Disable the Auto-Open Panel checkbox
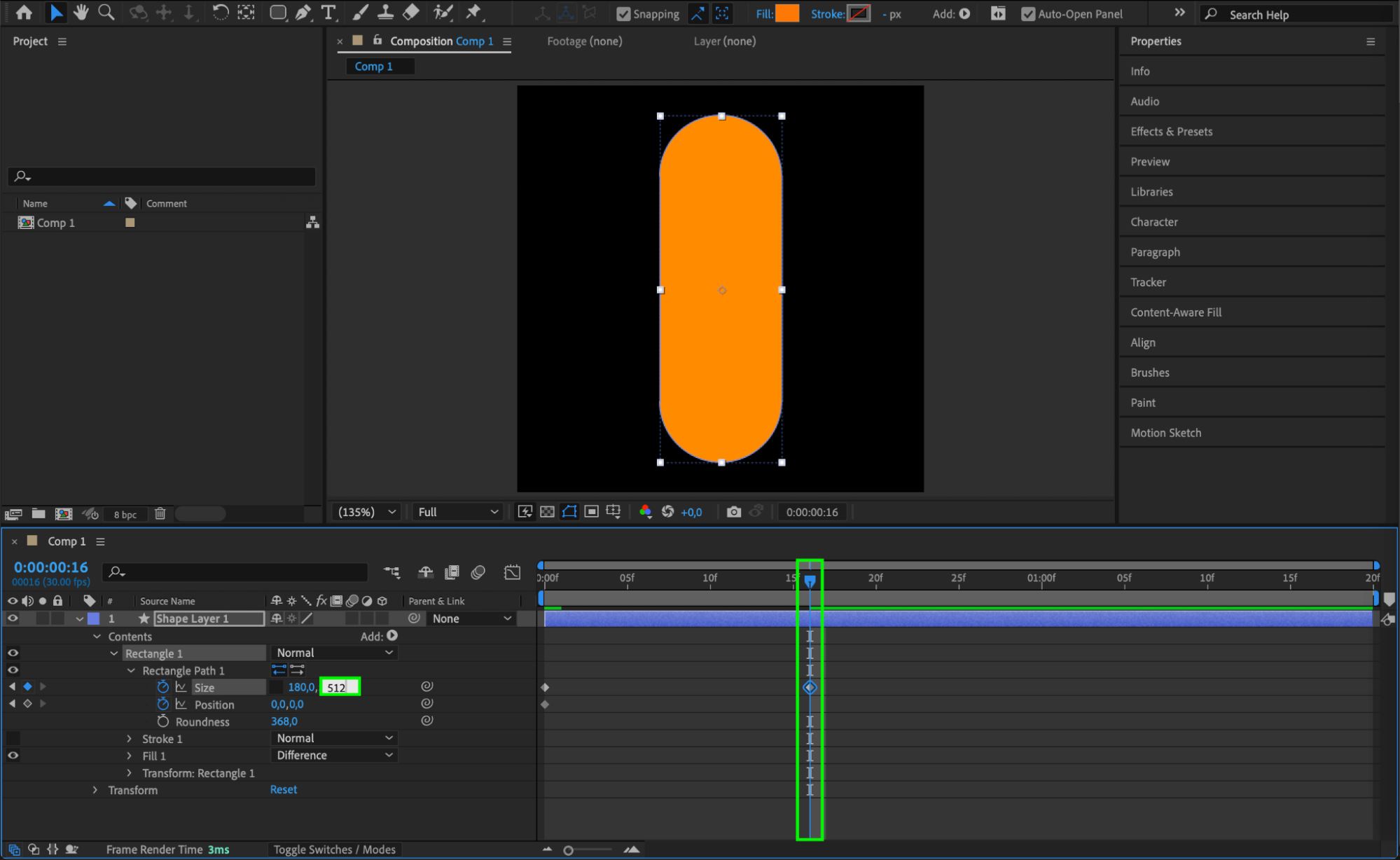 tap(1028, 14)
